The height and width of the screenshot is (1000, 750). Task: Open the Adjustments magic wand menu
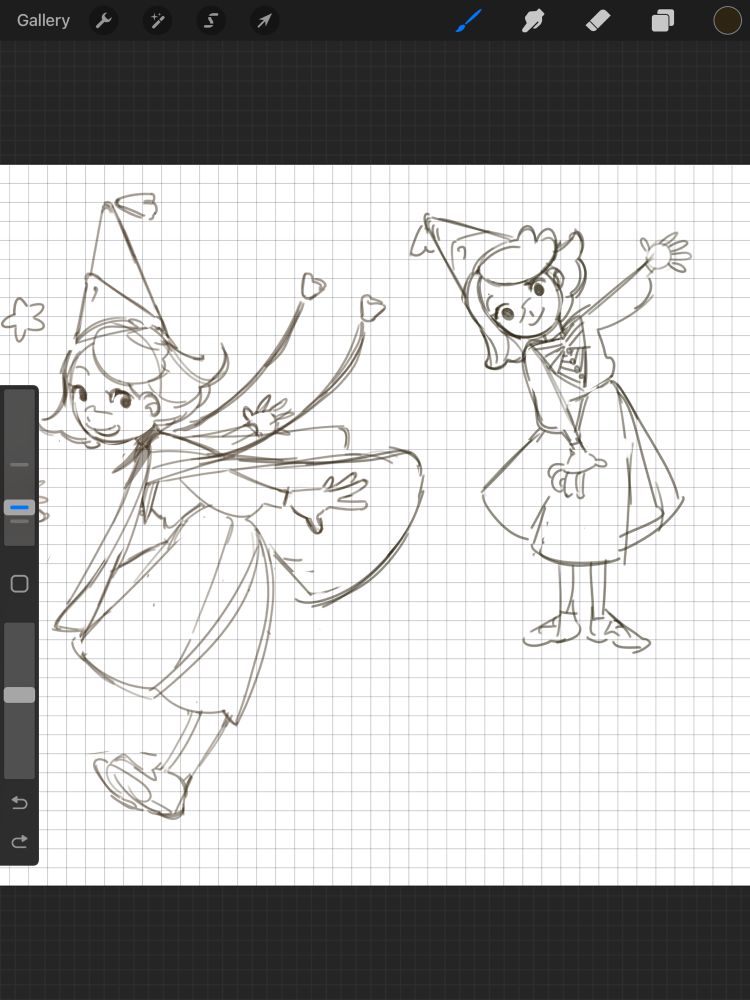point(157,21)
